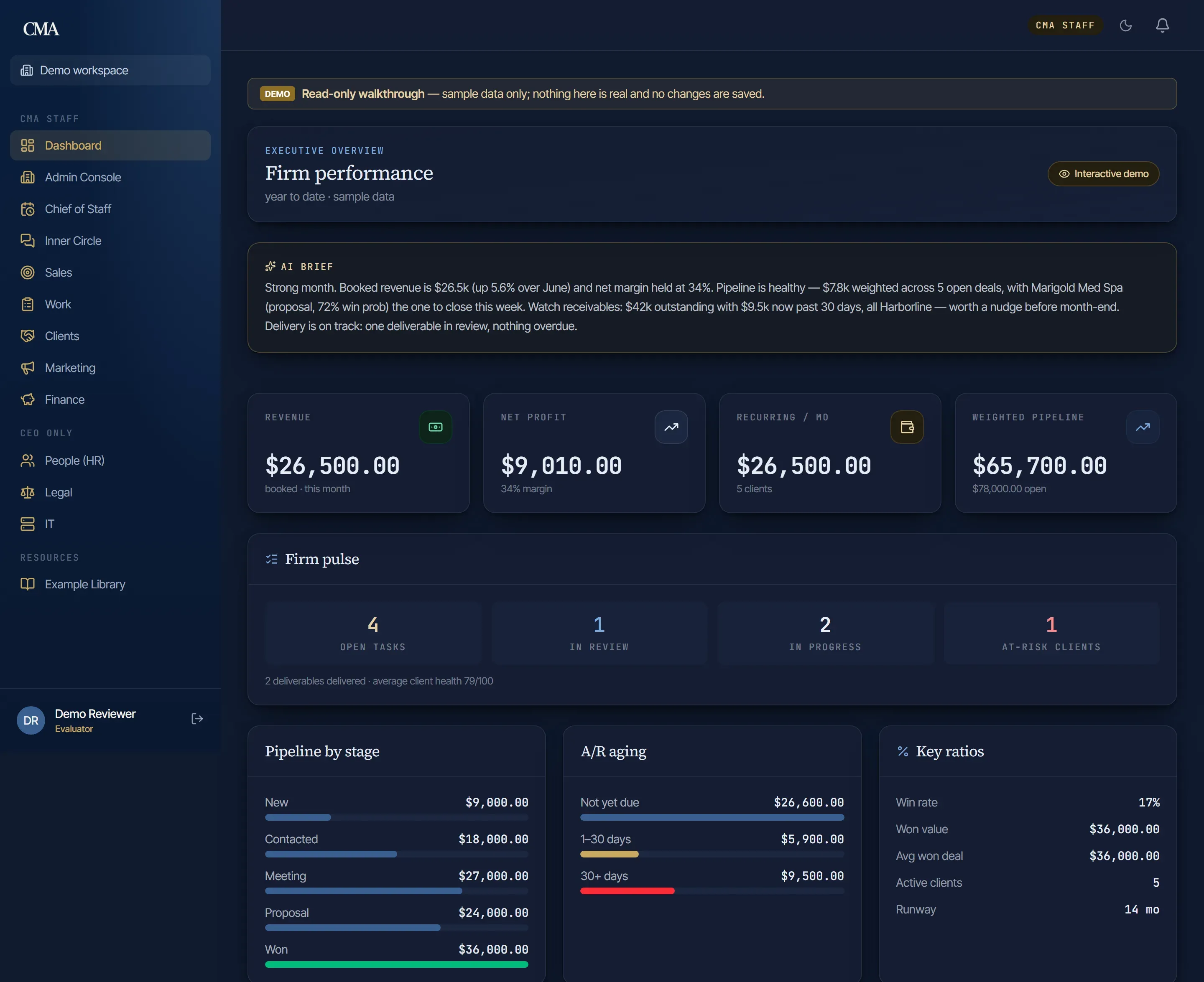Screen dimensions: 1204x982
Task: Click the Marketing megaphone icon
Action: pyautogui.click(x=27, y=368)
